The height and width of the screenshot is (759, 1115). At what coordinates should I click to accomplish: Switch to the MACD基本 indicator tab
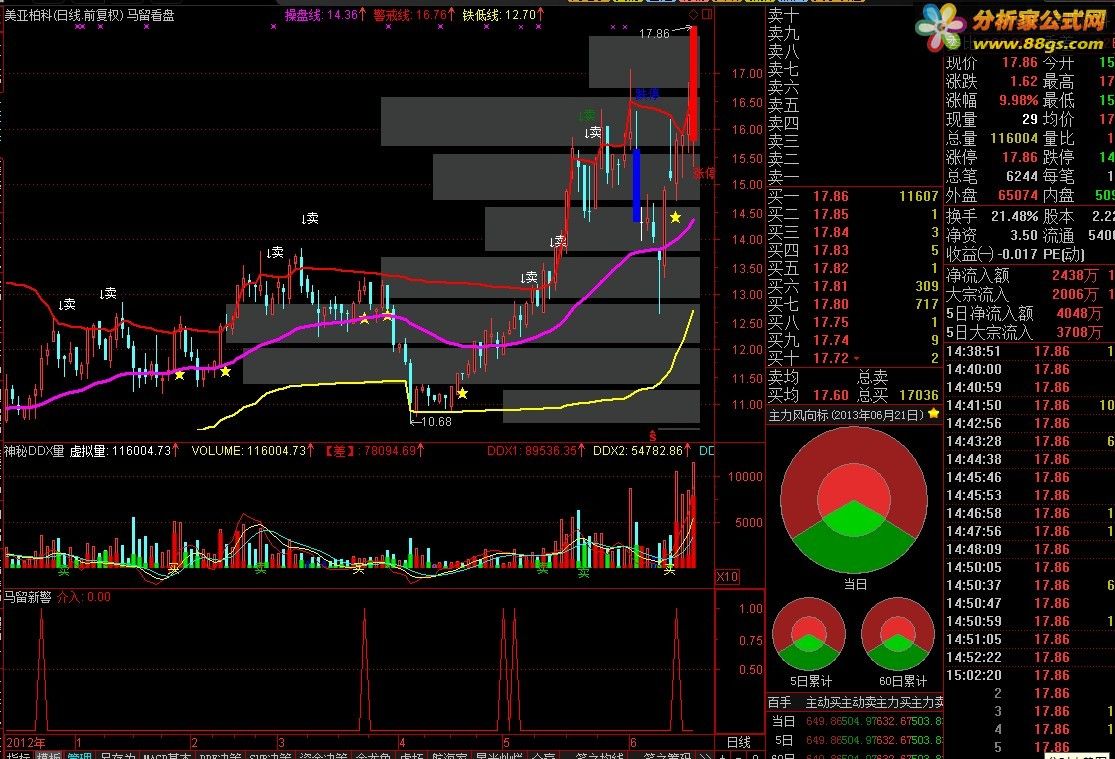click(166, 755)
